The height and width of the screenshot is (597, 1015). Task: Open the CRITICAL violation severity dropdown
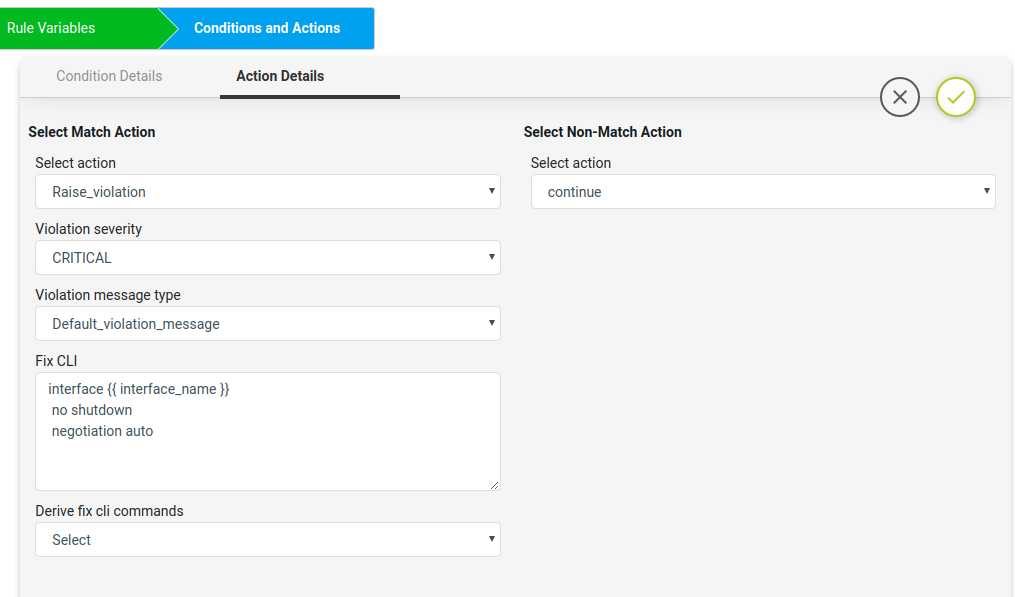click(268, 258)
